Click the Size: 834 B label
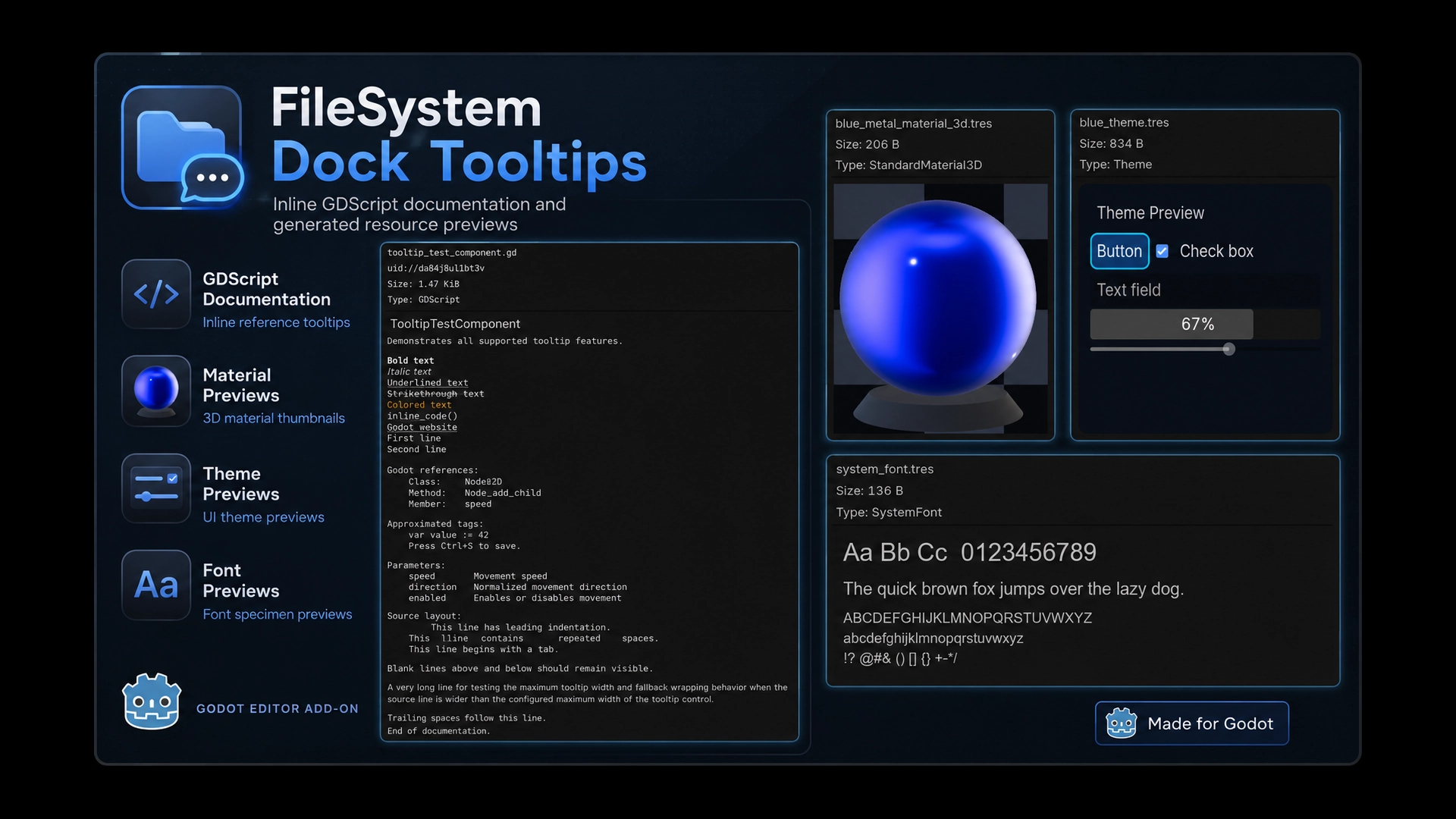 pos(1111,143)
